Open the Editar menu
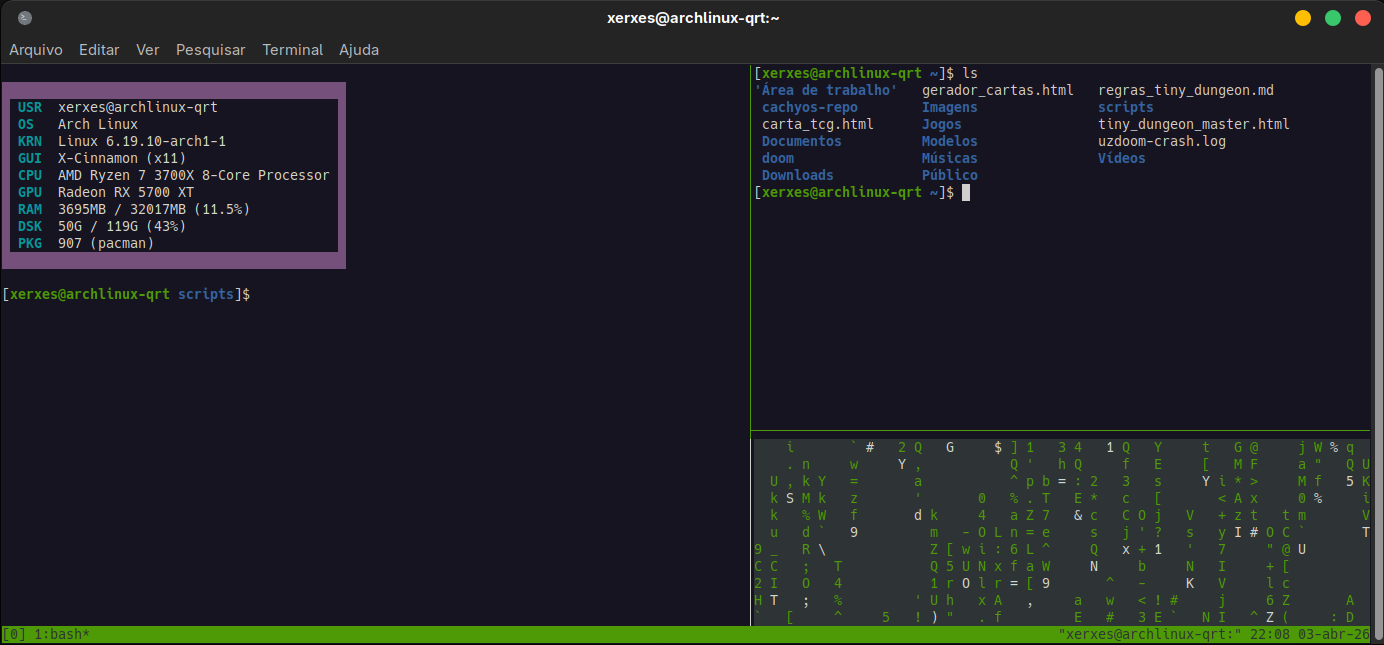Viewport: 1384px width, 645px height. [99, 50]
